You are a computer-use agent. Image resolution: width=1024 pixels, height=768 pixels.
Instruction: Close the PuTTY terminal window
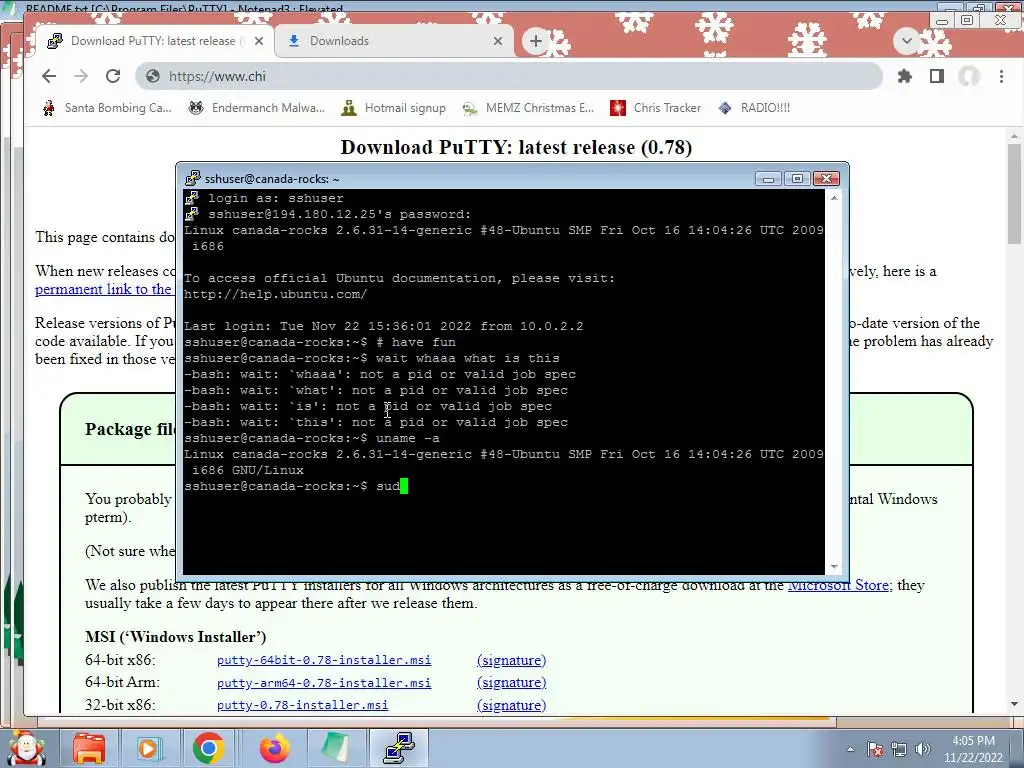826,178
